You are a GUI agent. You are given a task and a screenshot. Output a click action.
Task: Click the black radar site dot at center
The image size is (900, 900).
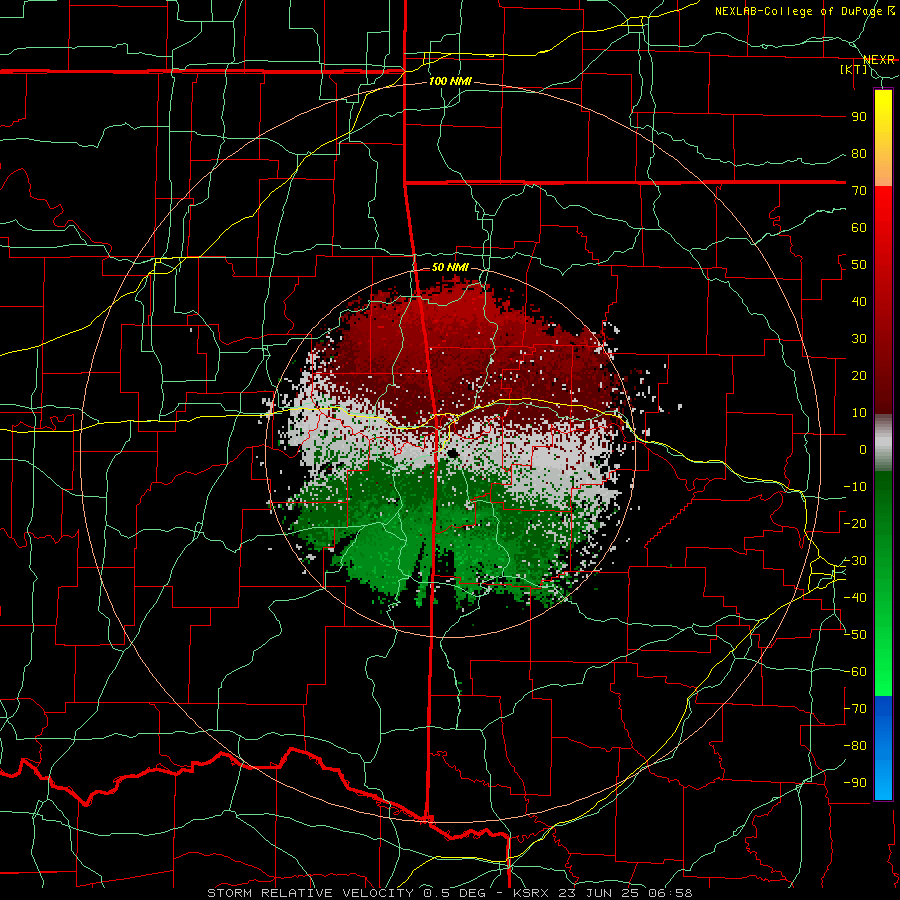pyautogui.click(x=453, y=453)
